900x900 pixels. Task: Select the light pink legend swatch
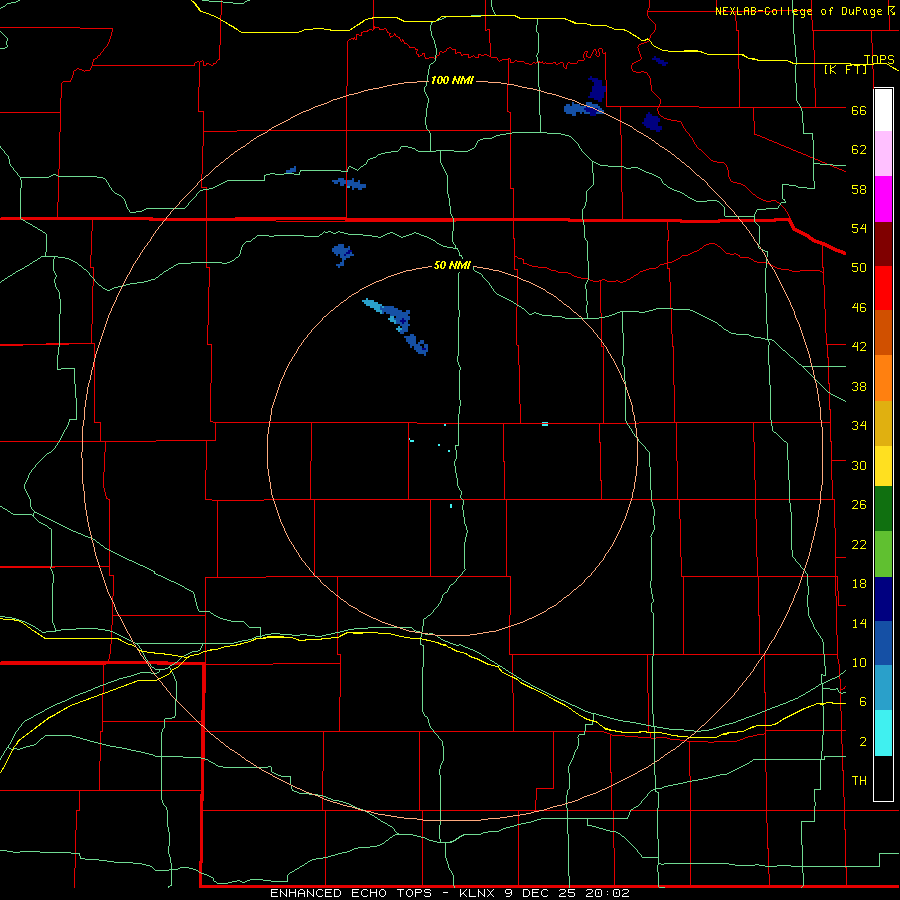click(x=883, y=153)
